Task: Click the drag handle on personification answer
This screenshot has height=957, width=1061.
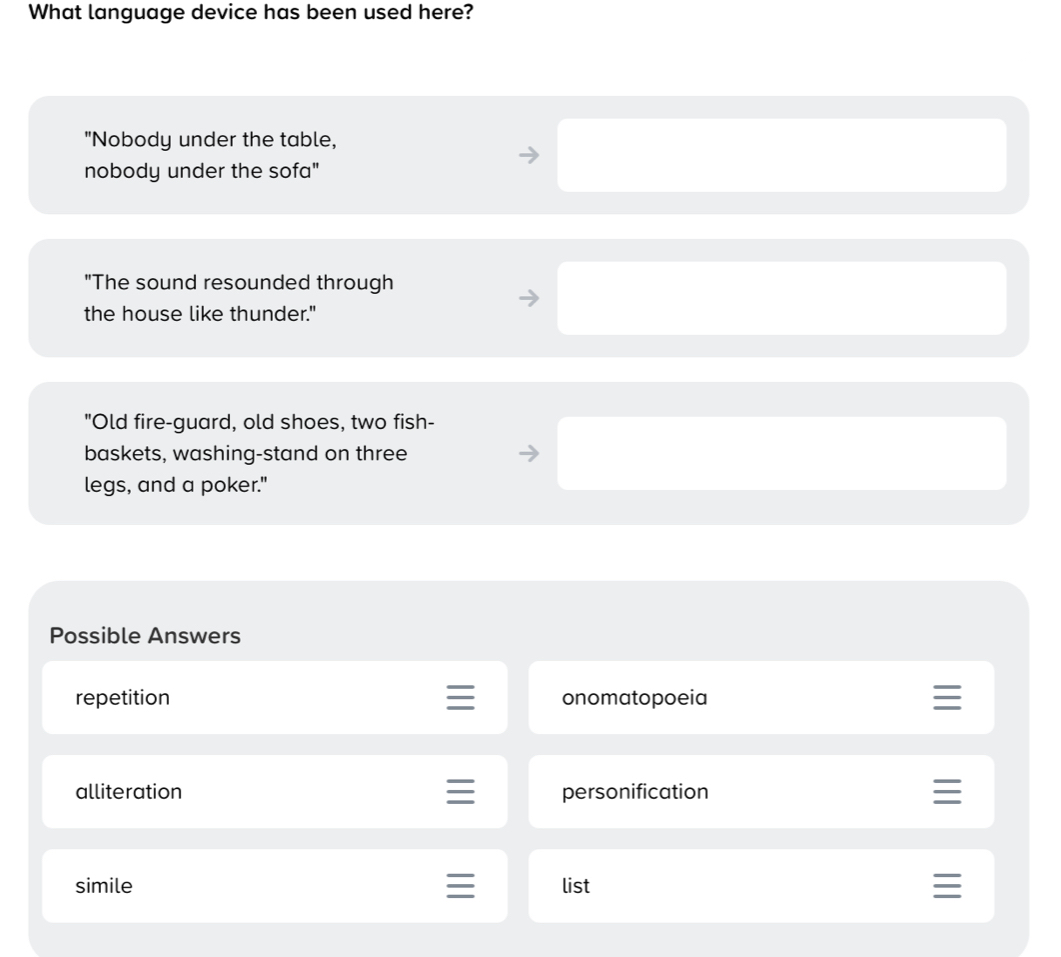Action: (947, 791)
